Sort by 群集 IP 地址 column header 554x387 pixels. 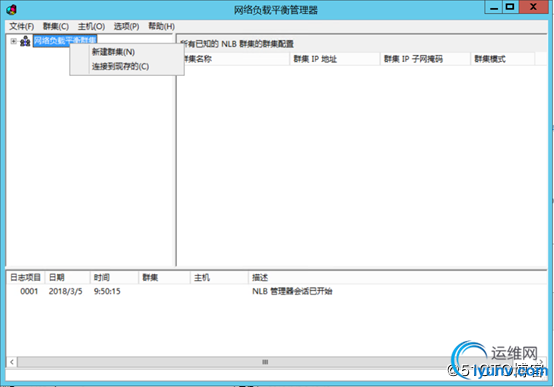pyautogui.click(x=335, y=59)
